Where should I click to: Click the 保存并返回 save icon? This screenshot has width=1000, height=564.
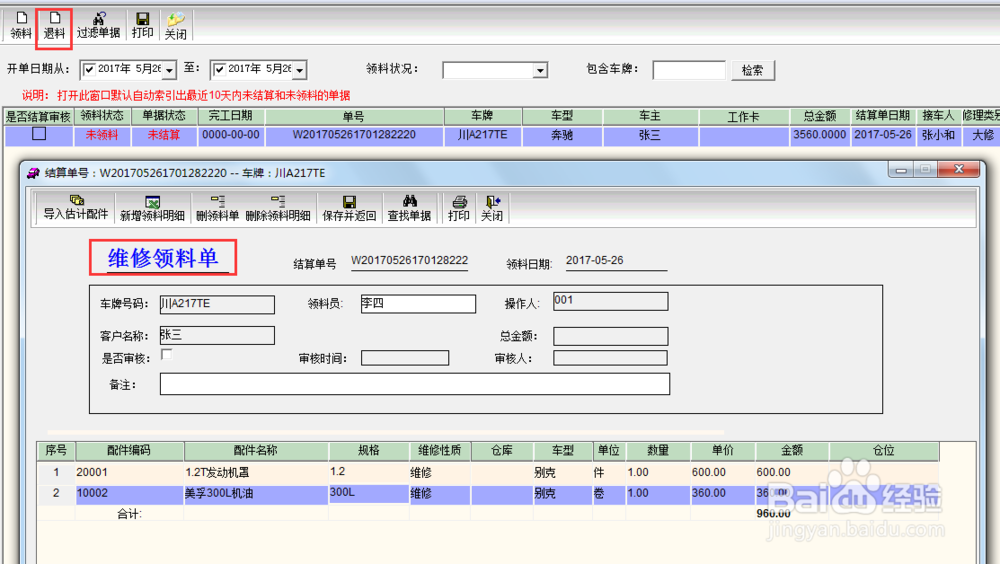coord(349,208)
